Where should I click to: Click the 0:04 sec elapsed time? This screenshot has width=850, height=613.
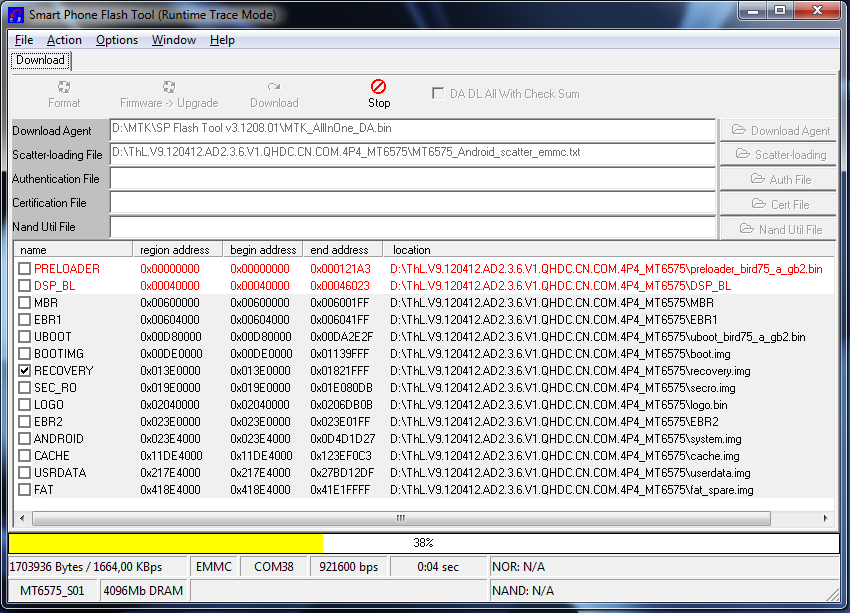point(438,567)
